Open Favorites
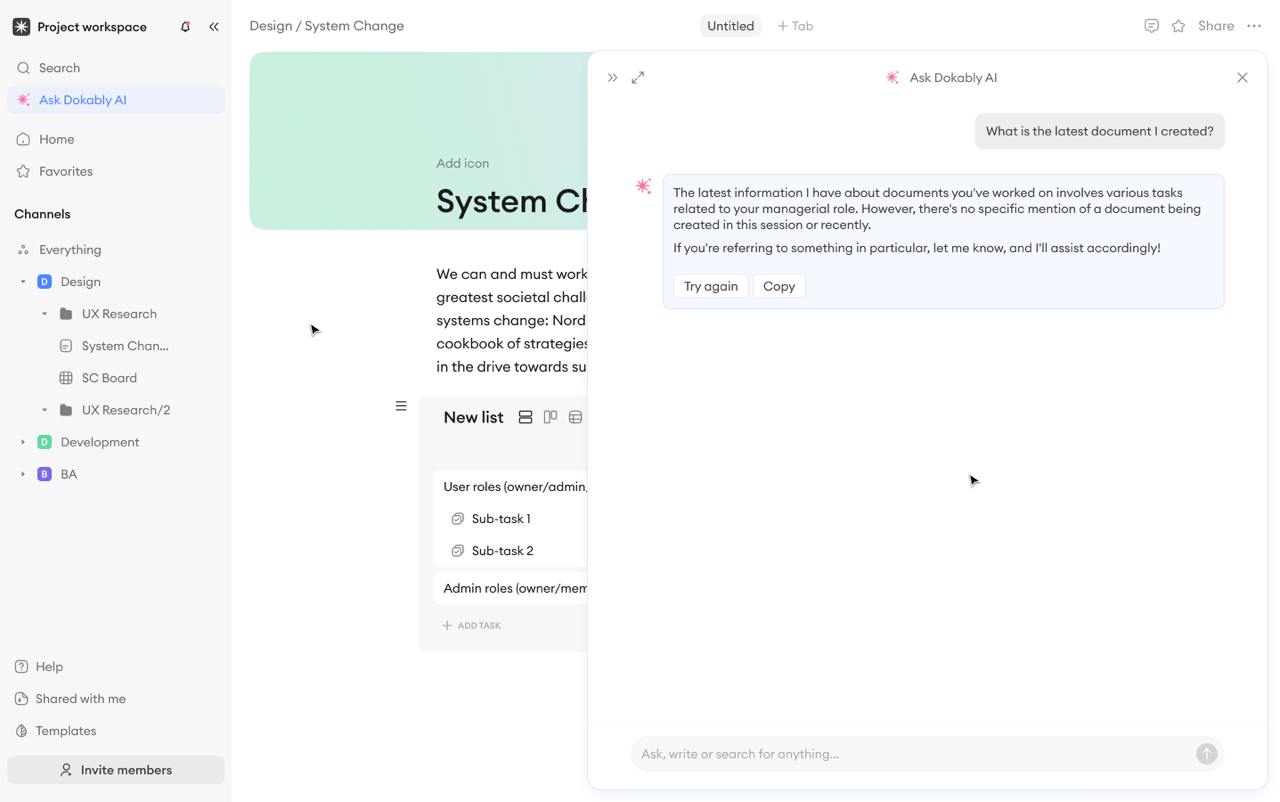This screenshot has width=1280, height=802. click(x=116, y=171)
